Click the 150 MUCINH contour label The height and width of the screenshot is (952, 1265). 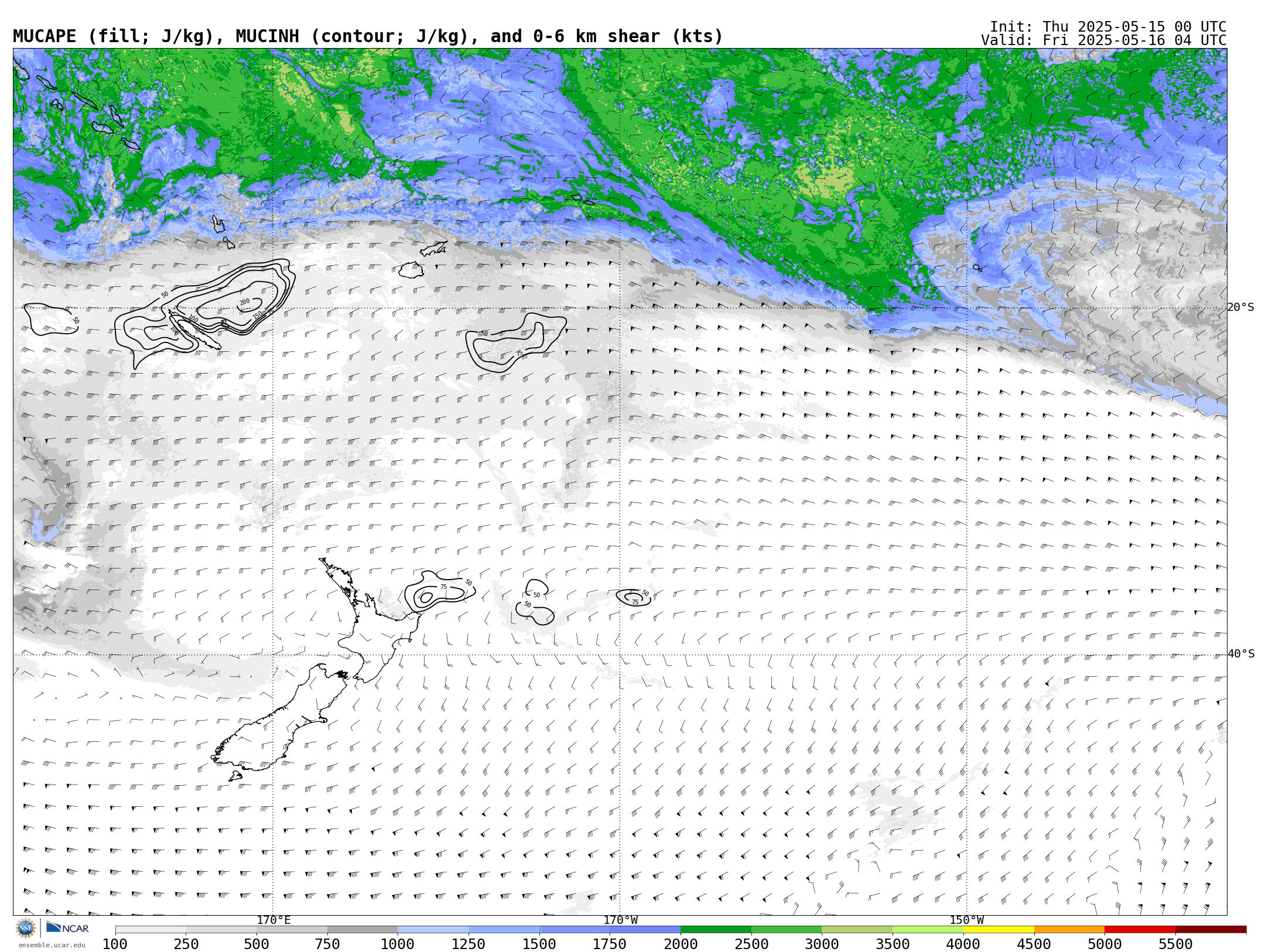(258, 315)
